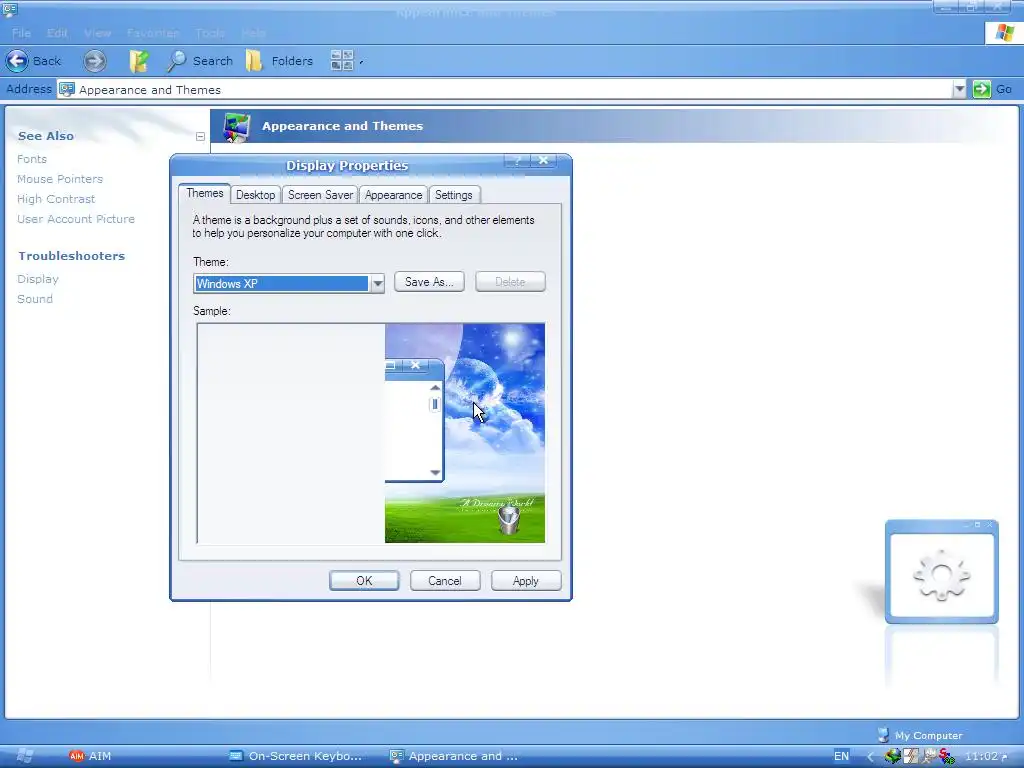Collapse the See Also panel
The image size is (1024, 768).
[200, 136]
